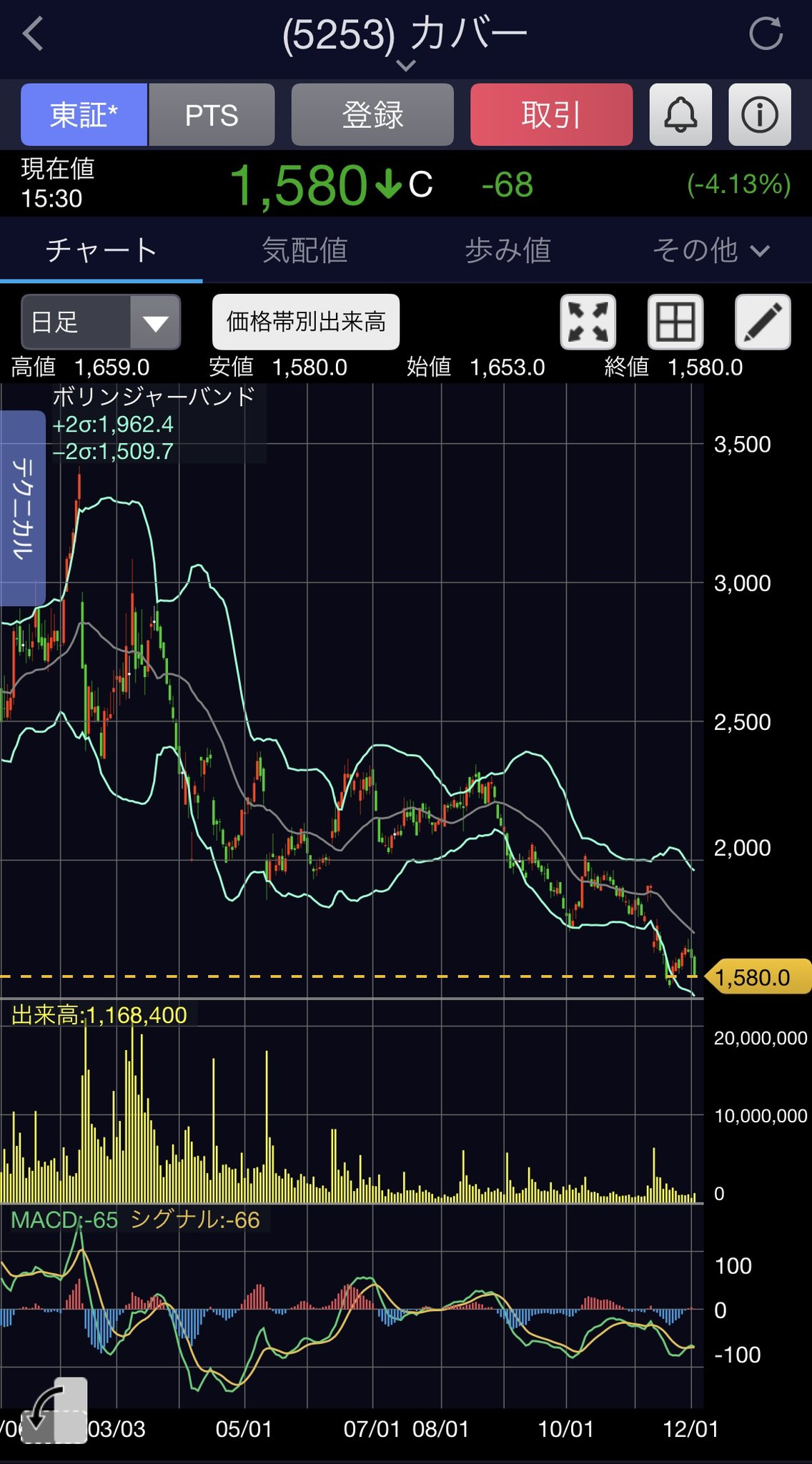The image size is (812, 1464).
Task: Open the stock information icon
Action: click(x=759, y=114)
